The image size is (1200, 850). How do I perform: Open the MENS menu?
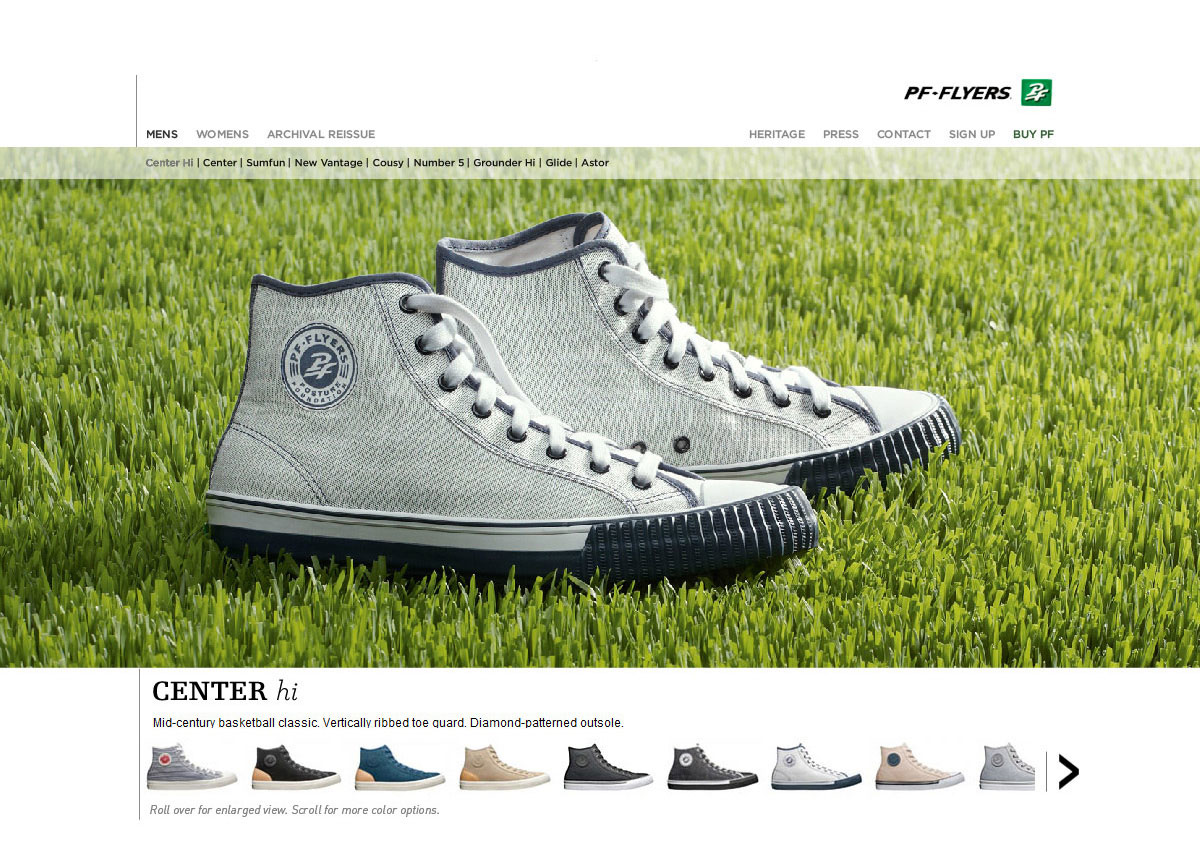click(x=162, y=134)
